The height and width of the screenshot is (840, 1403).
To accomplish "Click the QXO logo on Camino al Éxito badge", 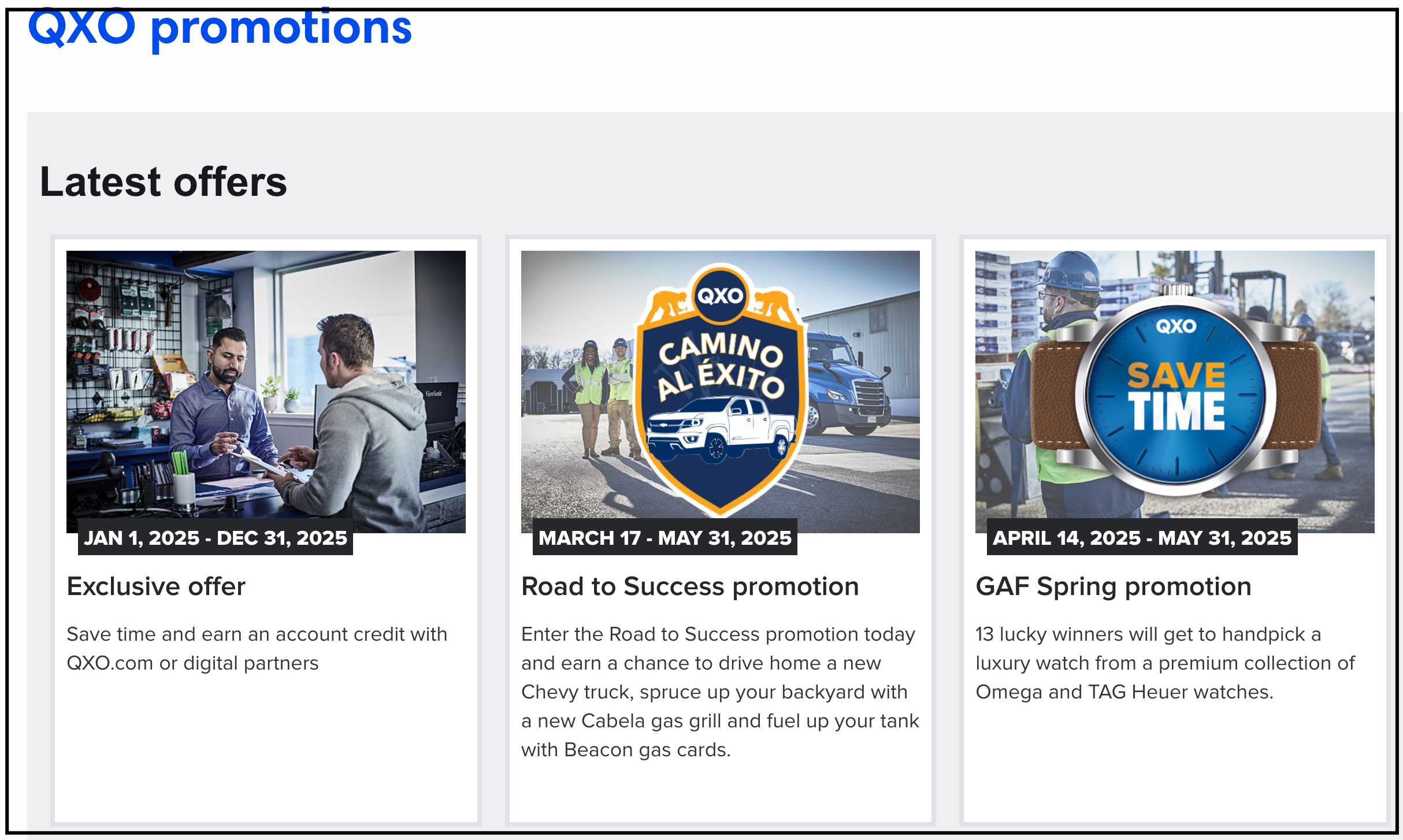I will 720,296.
